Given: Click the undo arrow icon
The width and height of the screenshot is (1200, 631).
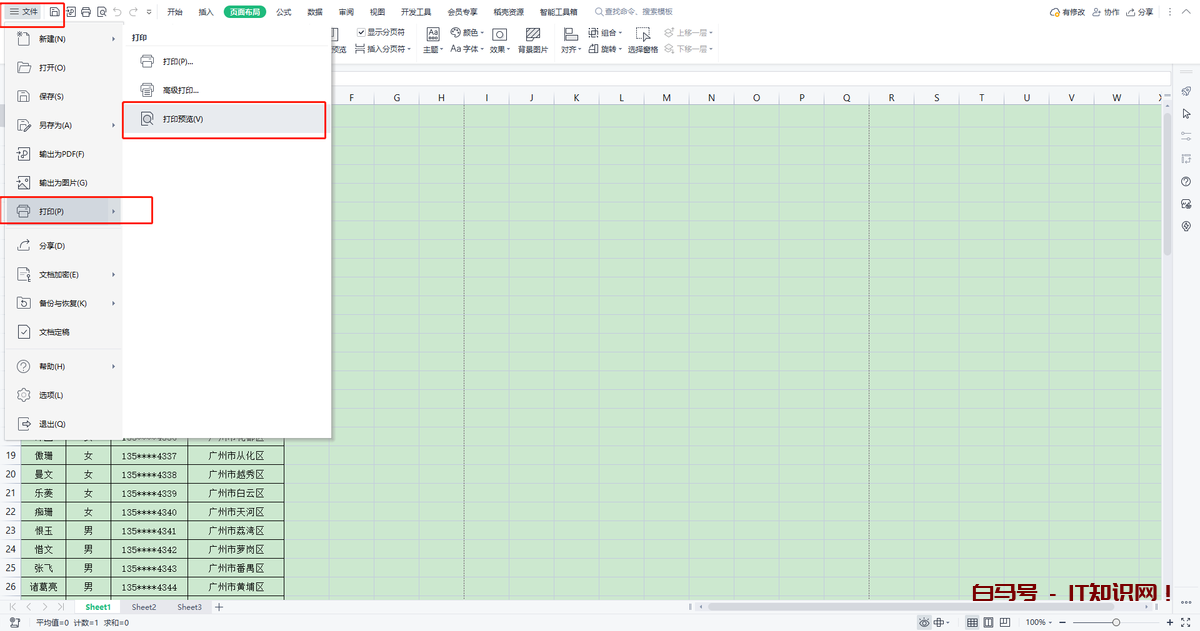Looking at the screenshot, I should click(x=118, y=12).
